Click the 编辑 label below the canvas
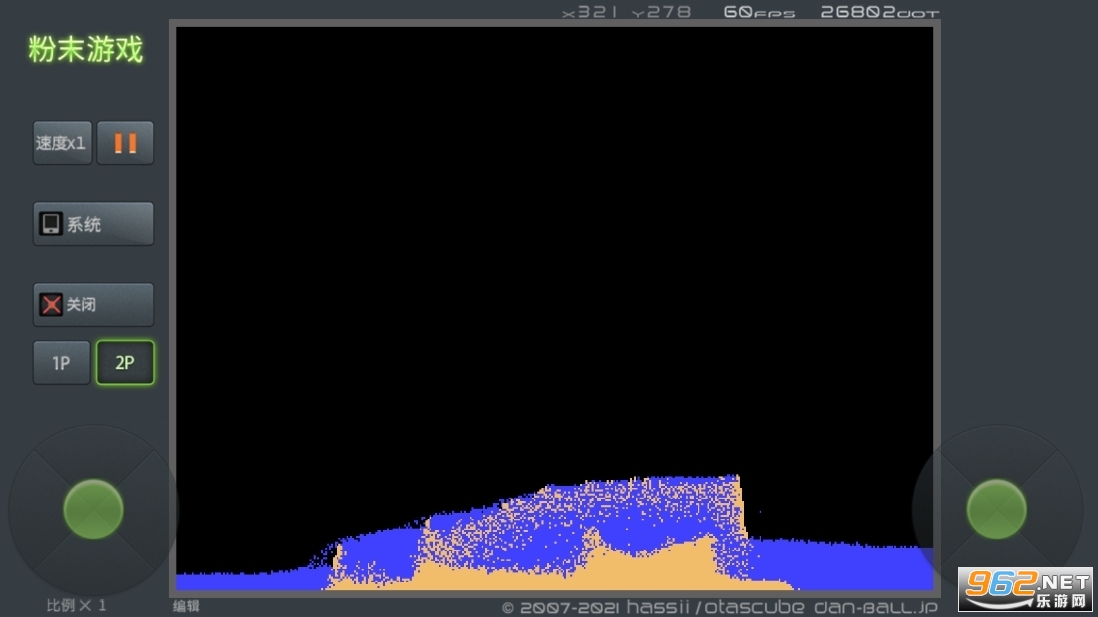Viewport: 1098px width, 617px height. (186, 606)
